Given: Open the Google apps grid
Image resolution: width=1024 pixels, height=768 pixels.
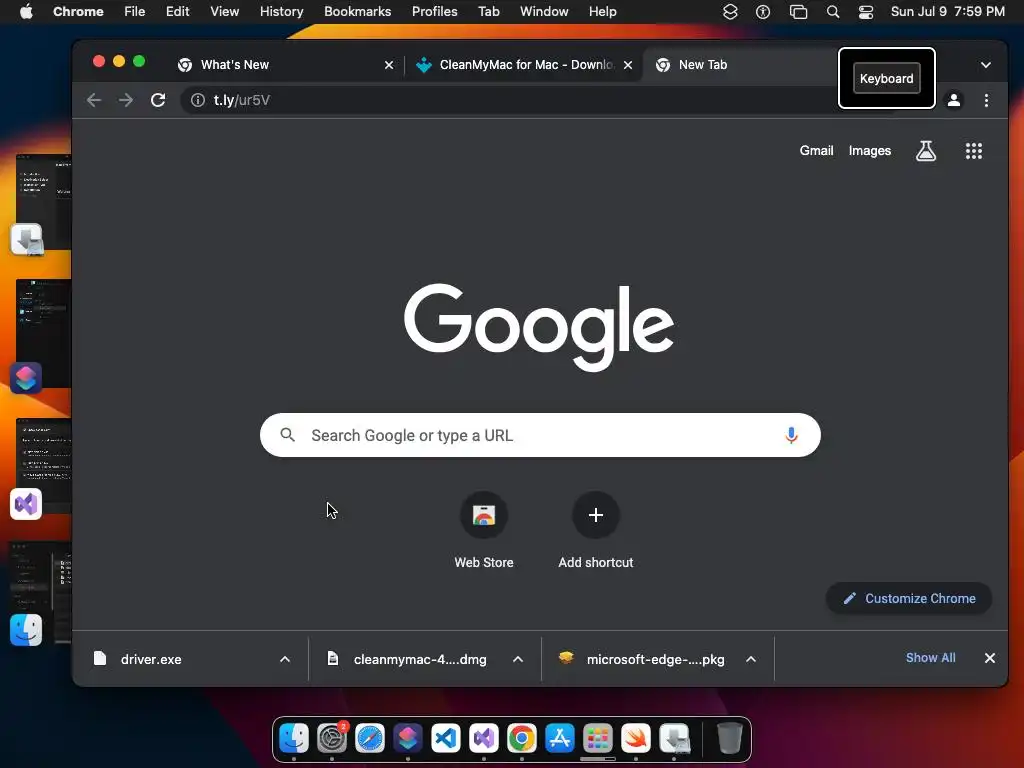Looking at the screenshot, I should click(974, 151).
